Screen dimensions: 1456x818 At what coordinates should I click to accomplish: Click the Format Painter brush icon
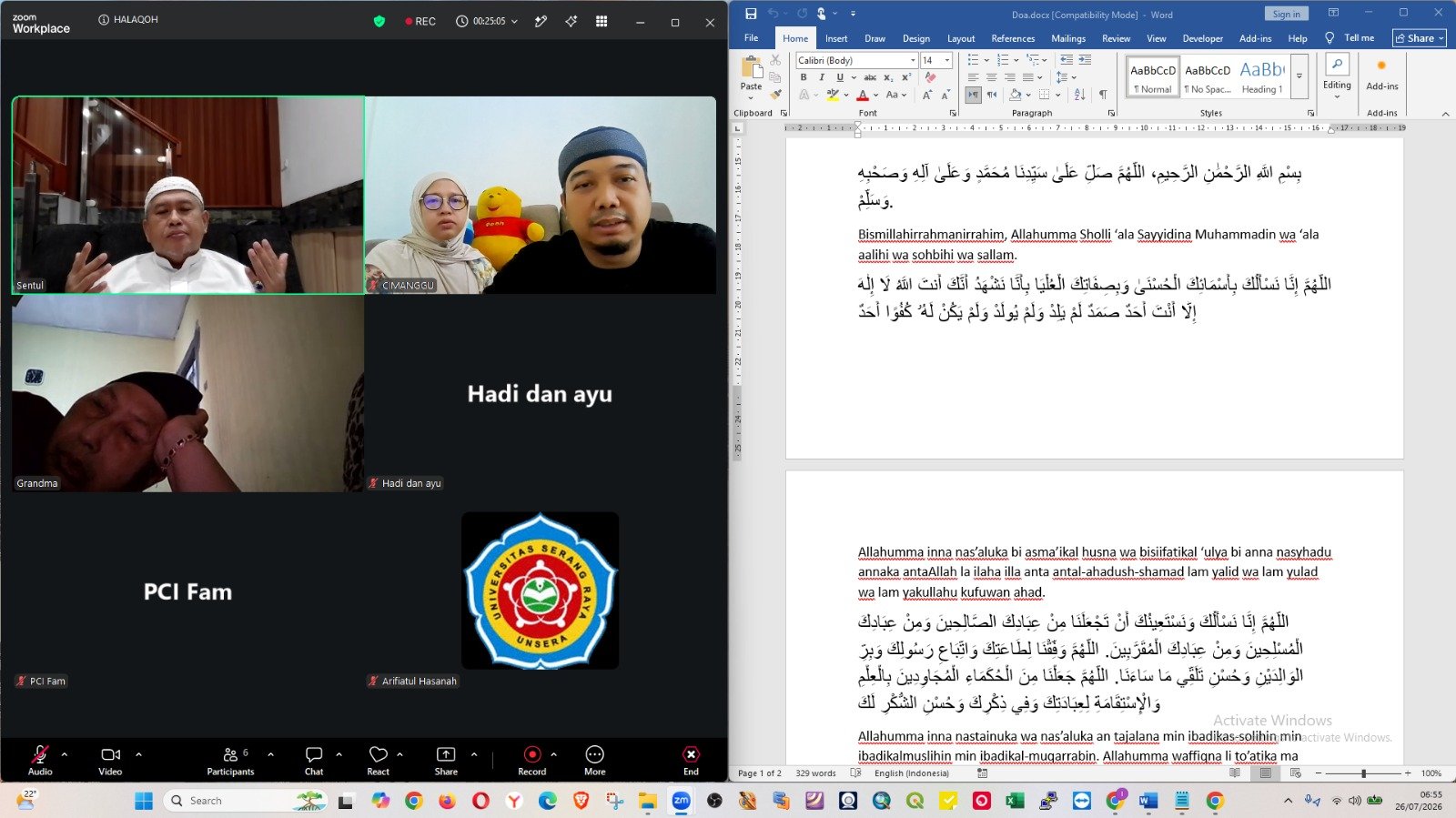[776, 94]
